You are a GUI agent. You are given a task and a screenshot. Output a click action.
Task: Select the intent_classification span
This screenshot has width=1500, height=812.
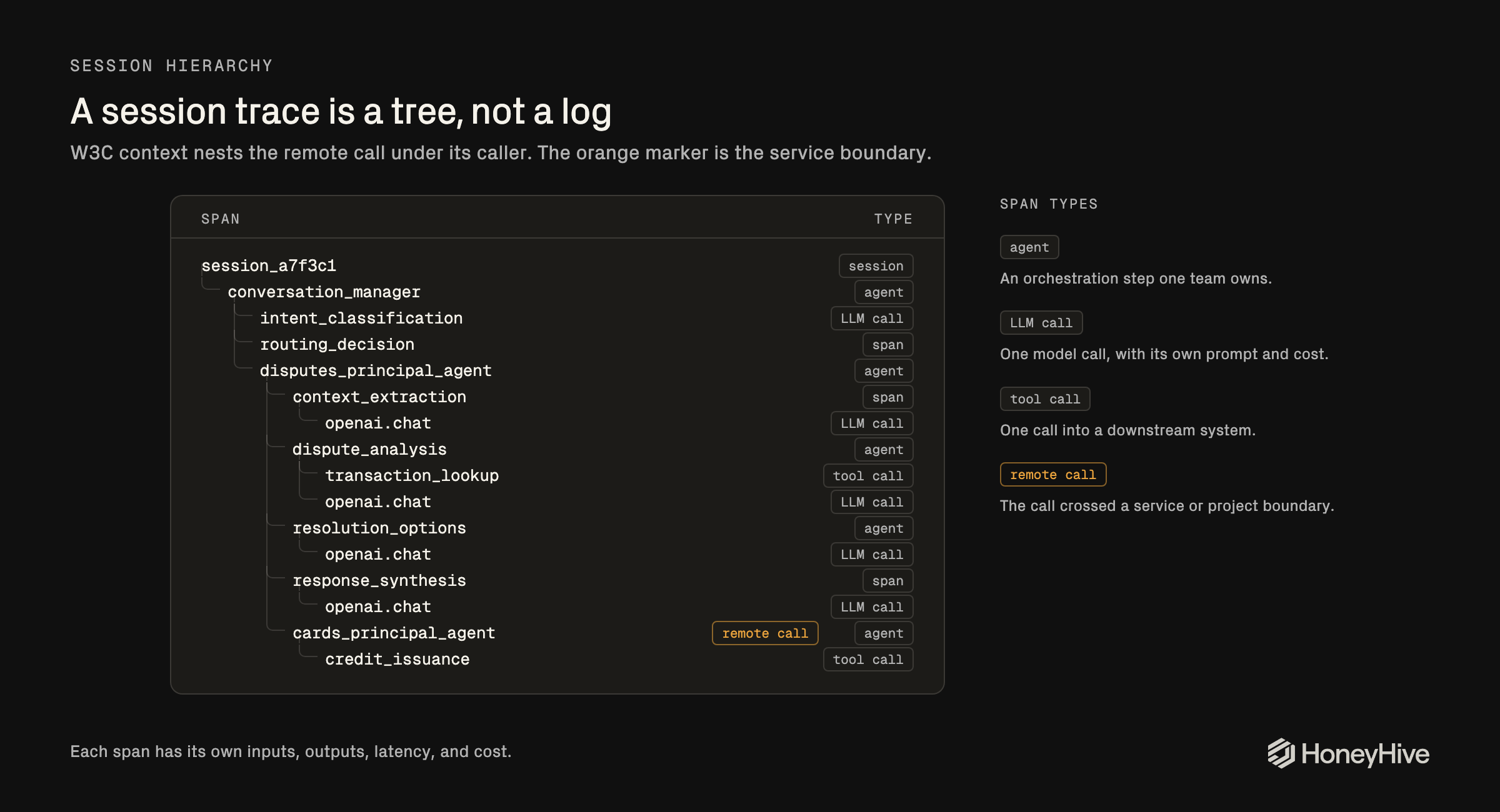(361, 319)
